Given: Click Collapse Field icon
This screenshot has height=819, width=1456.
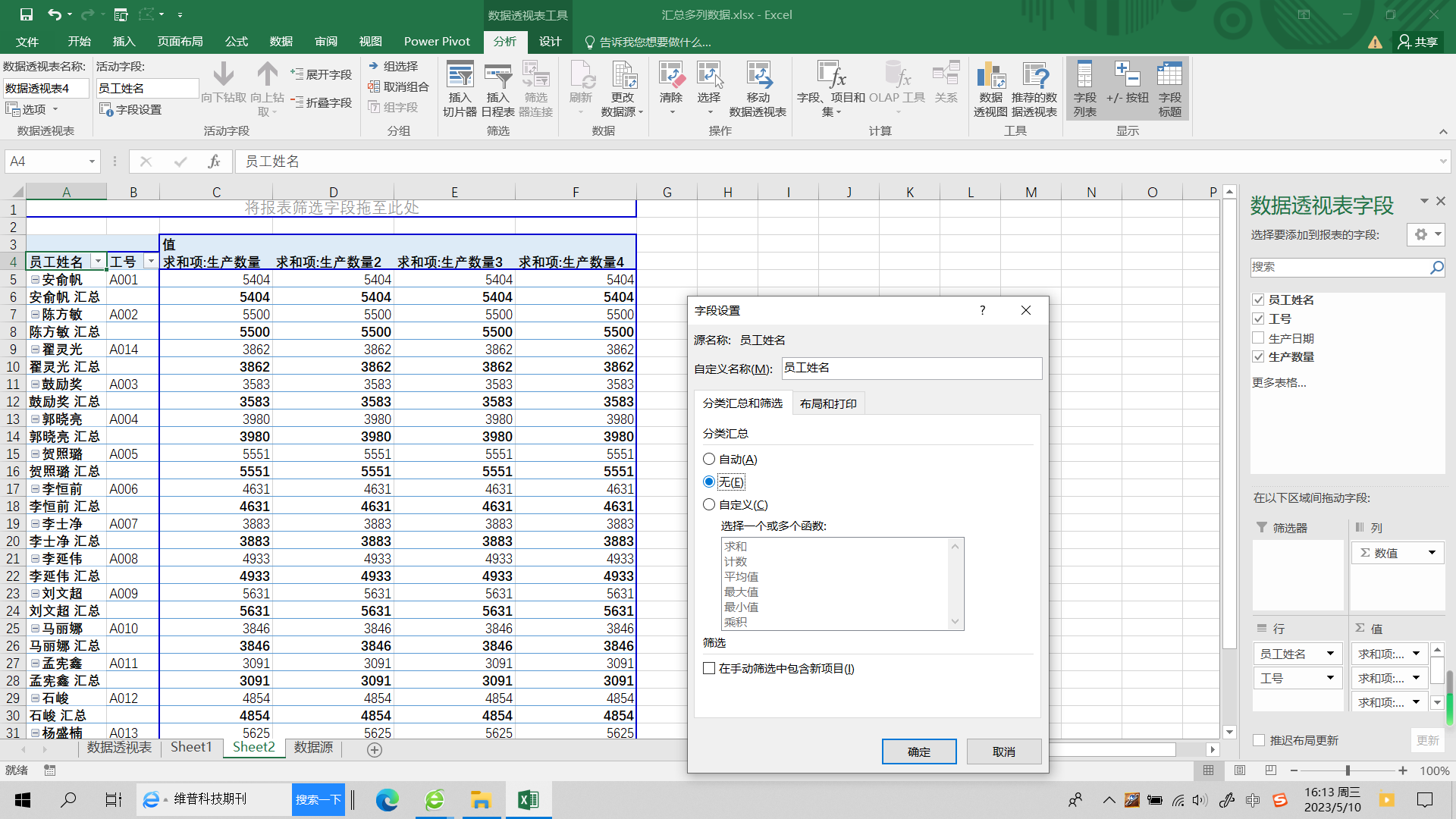Looking at the screenshot, I should 322,102.
